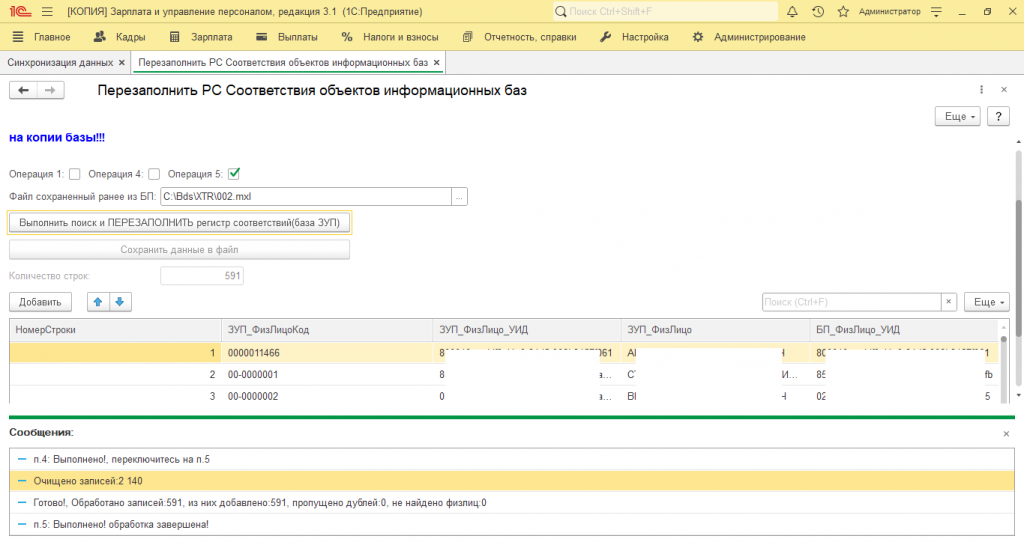Viewport: 1024px width, 545px height.
Task: Open the Отчетность, справки section
Action: coord(520,37)
